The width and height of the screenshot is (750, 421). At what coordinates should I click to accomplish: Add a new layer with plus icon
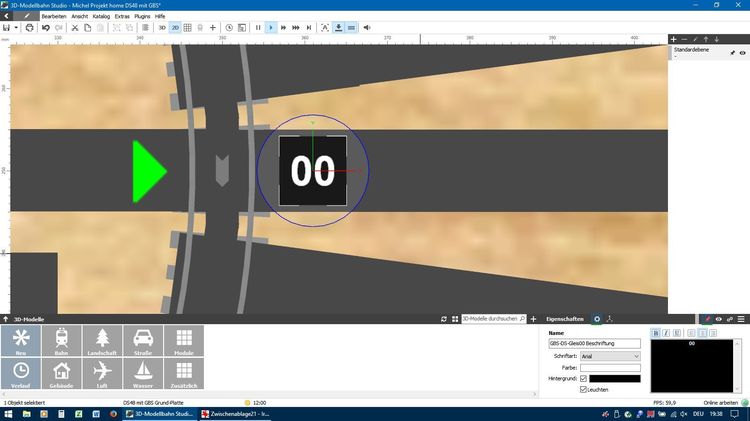673,39
